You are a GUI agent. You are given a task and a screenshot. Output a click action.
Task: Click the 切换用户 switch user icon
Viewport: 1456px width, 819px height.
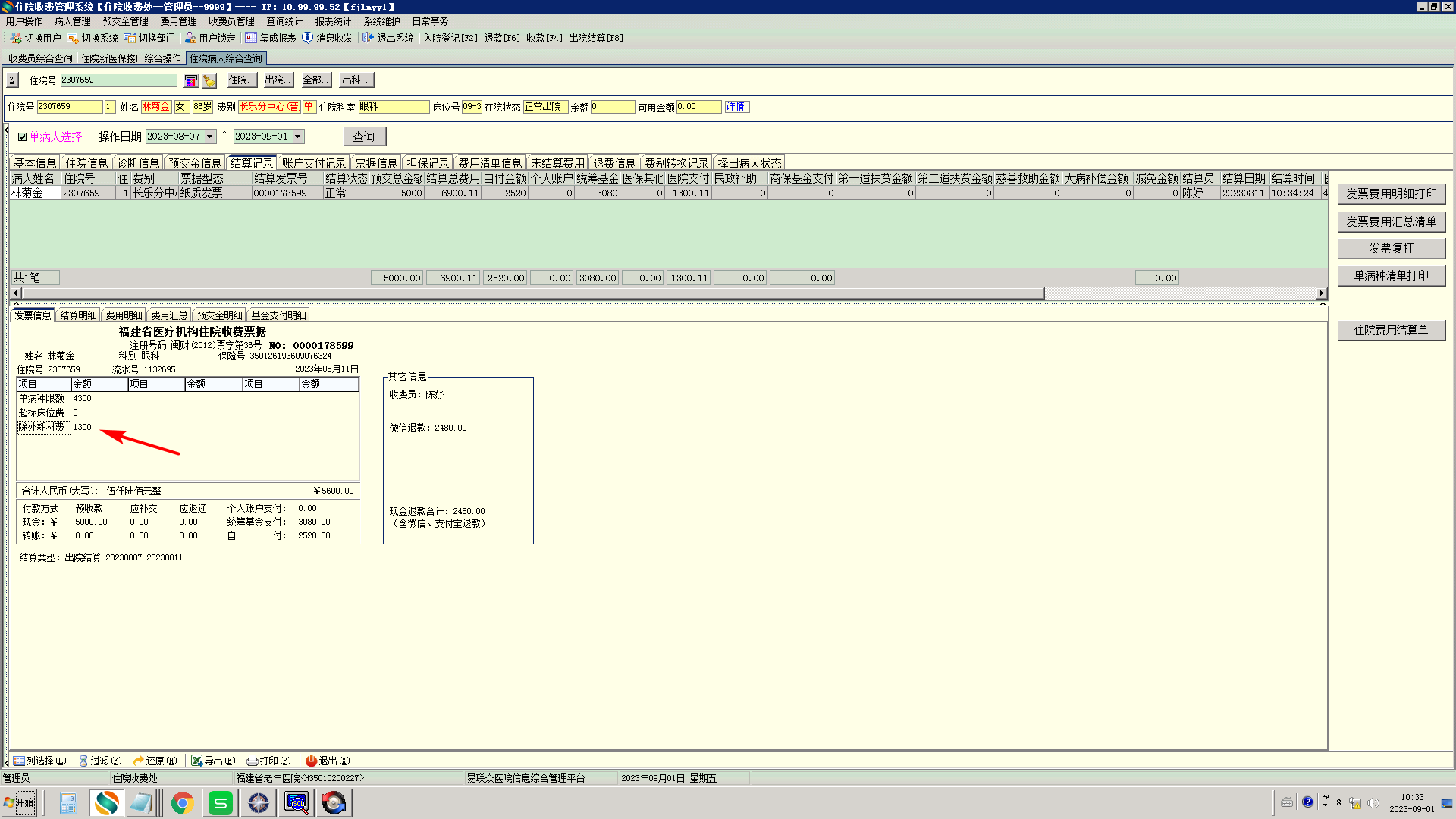pos(16,38)
